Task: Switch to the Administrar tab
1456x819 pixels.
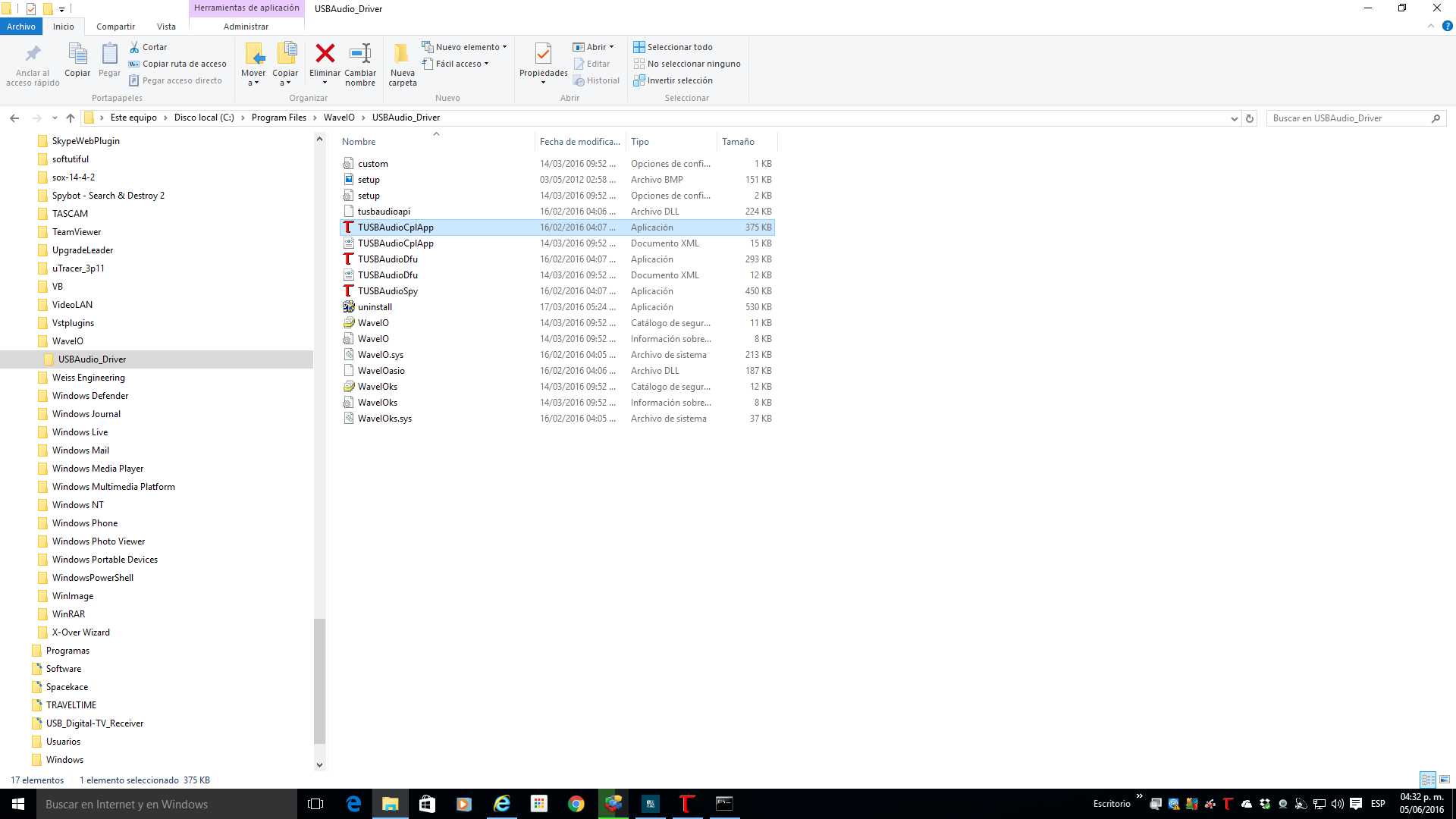Action: pyautogui.click(x=246, y=27)
